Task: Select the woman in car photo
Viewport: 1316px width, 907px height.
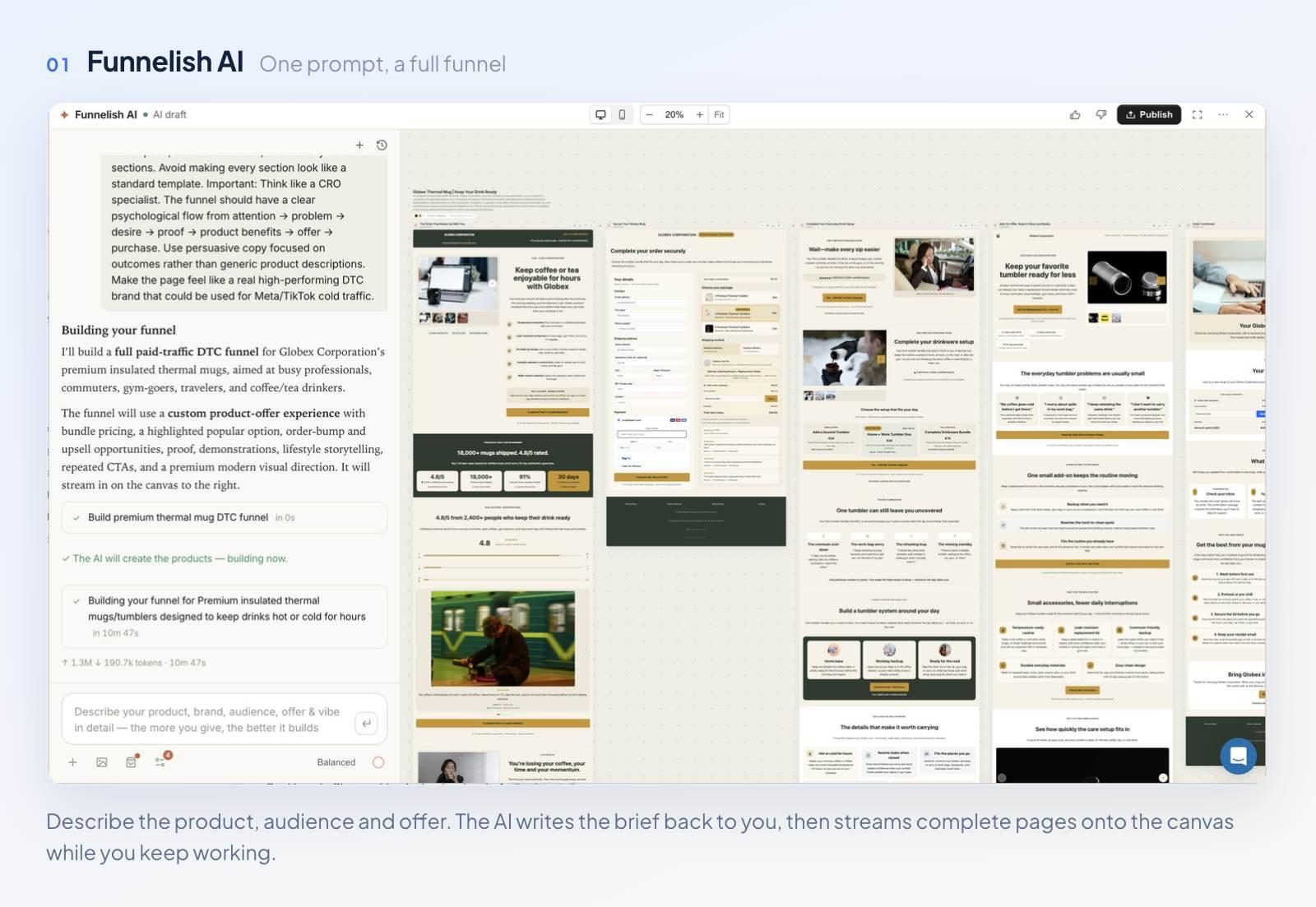Action: pos(934,264)
